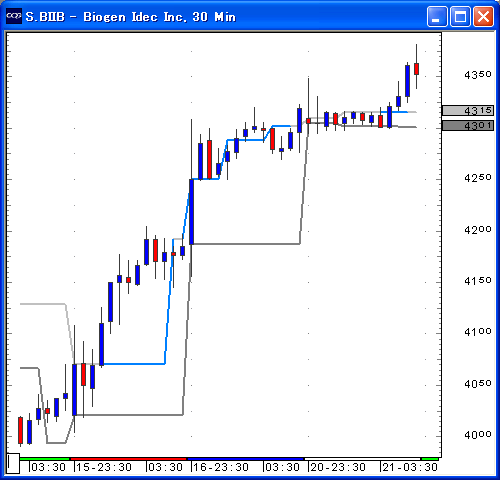The image size is (500, 480).
Task: Click the 4050 price axis label
Action: click(478, 384)
